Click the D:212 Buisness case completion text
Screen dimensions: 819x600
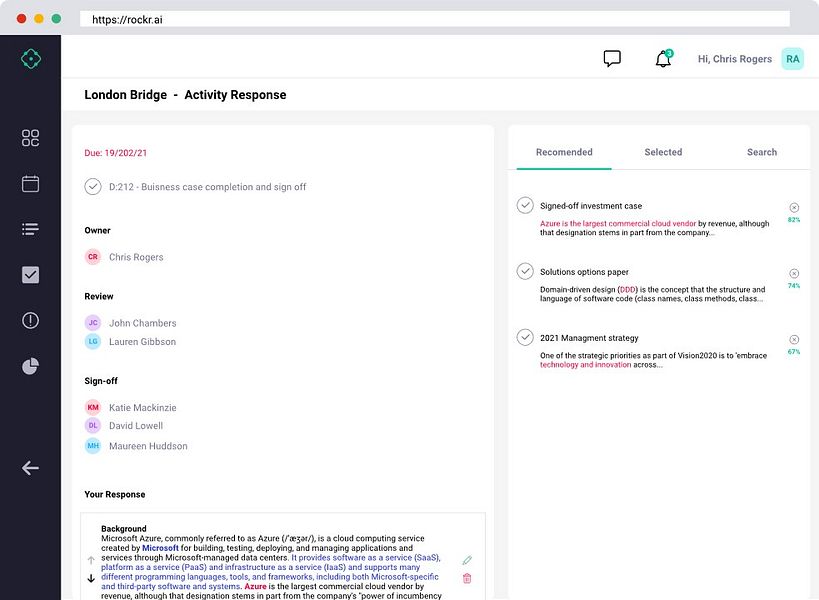pos(207,187)
